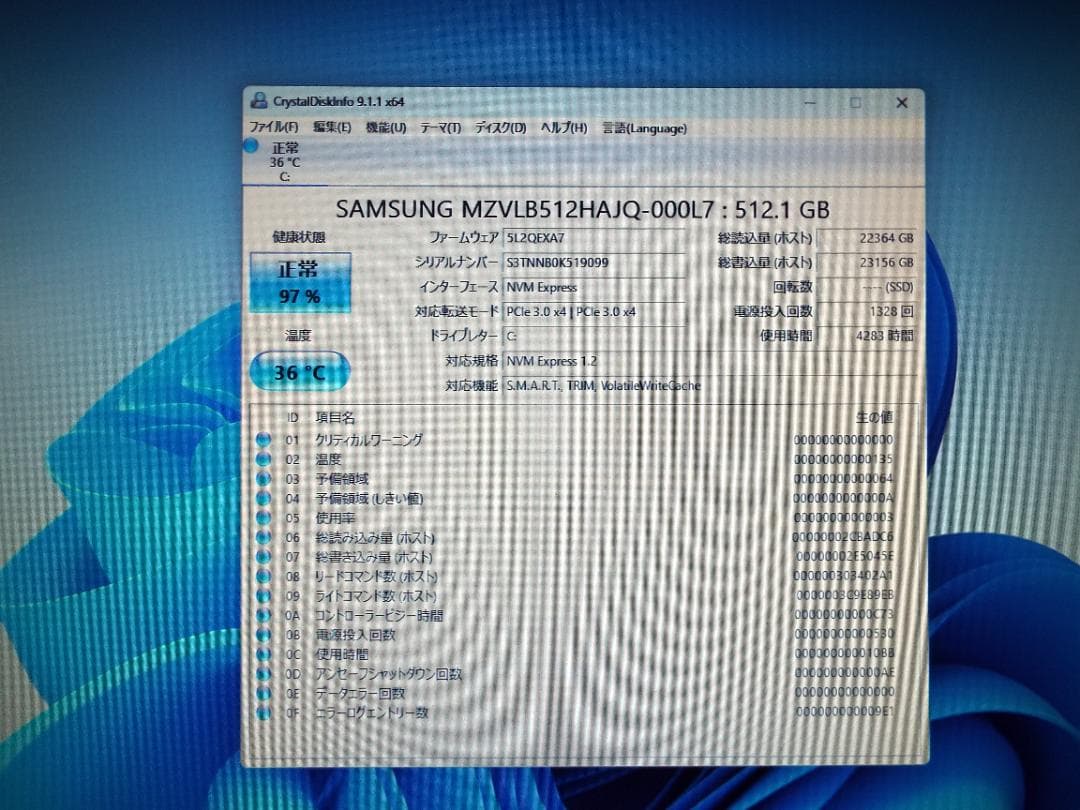Screen dimensions: 1080x810
Task: Click the blue dot beside アンセーフシャットダウン回数
Action: pyautogui.click(x=262, y=675)
